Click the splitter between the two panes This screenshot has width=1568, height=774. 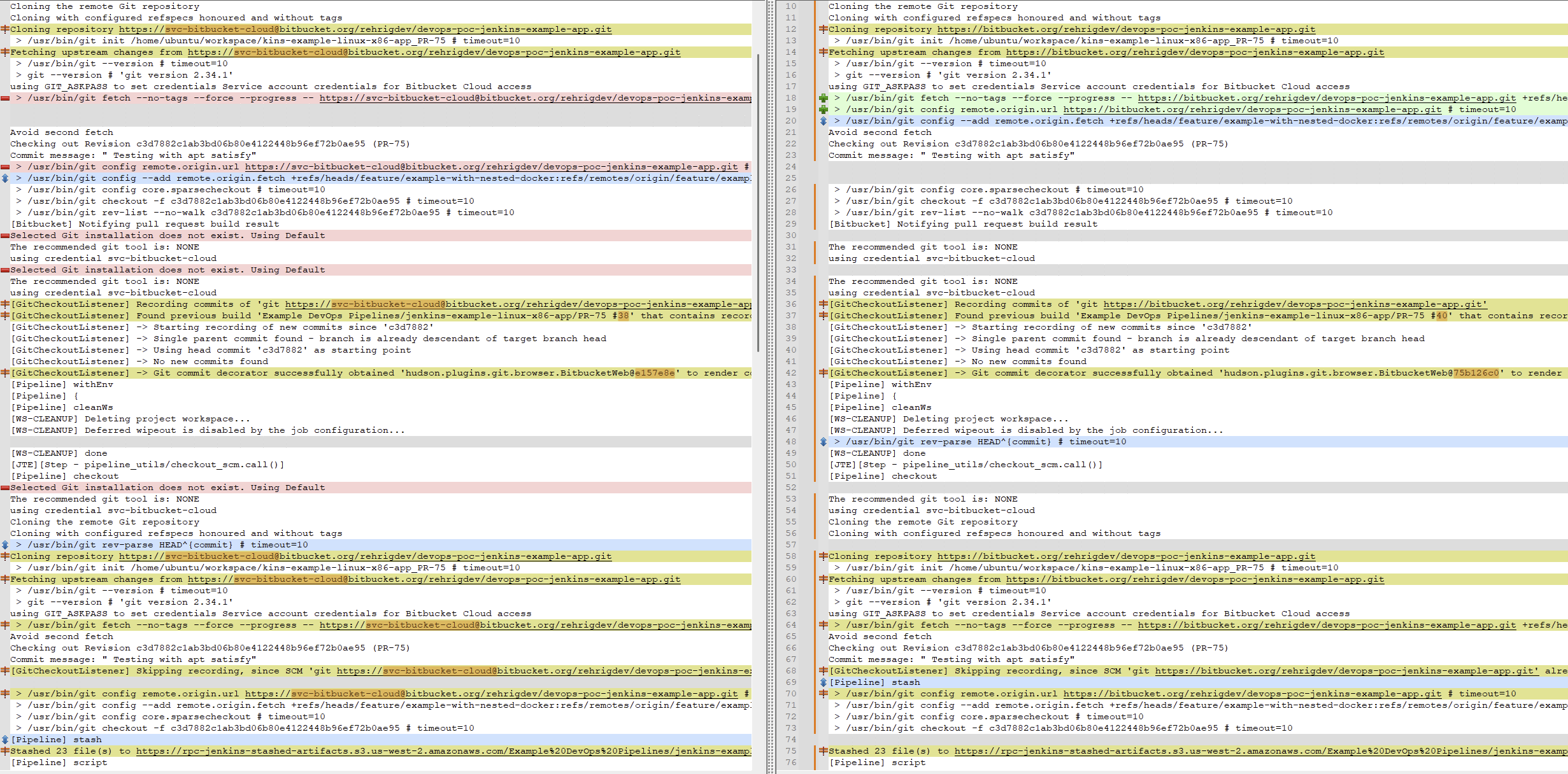tap(771, 387)
